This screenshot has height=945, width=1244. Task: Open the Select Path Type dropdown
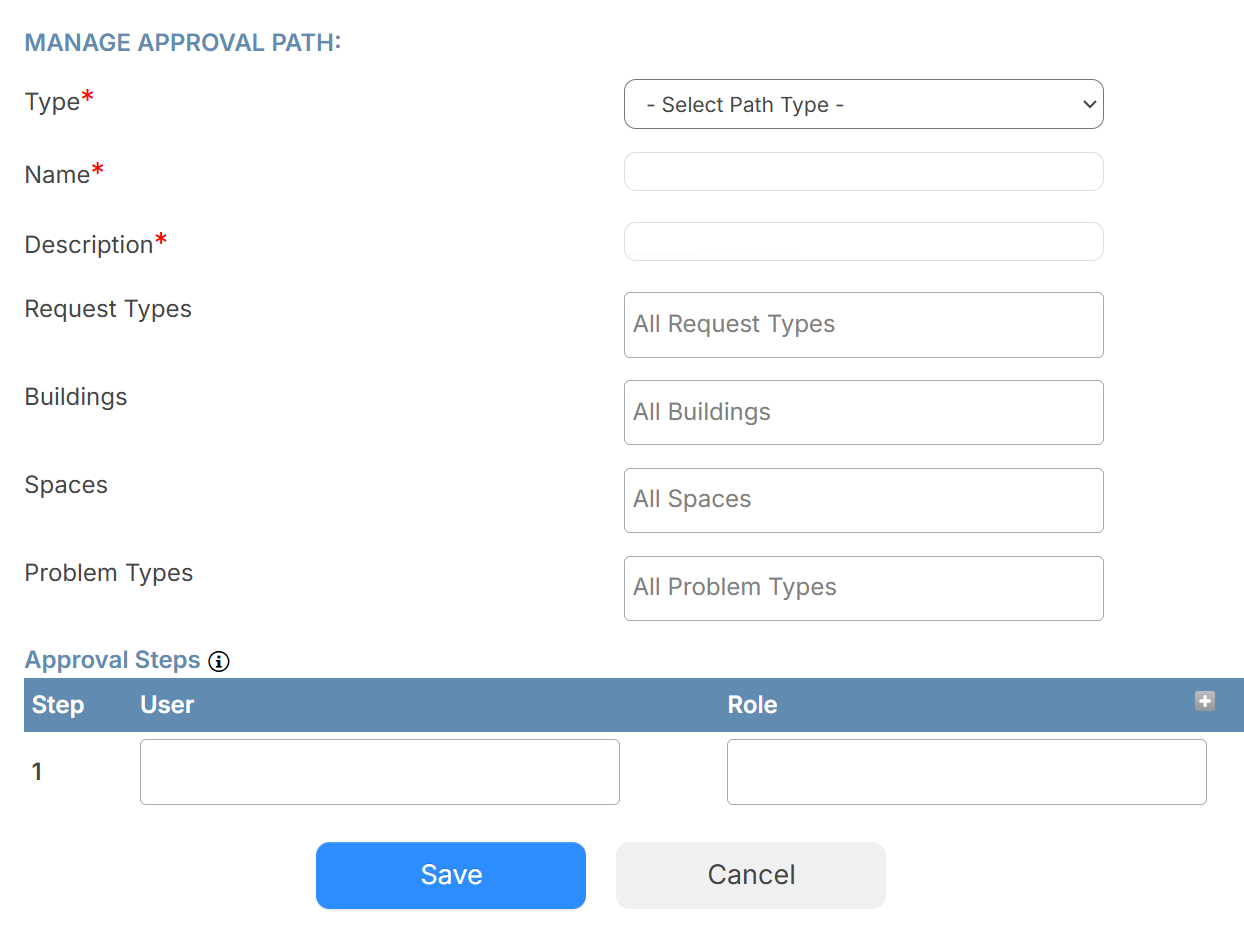point(863,104)
